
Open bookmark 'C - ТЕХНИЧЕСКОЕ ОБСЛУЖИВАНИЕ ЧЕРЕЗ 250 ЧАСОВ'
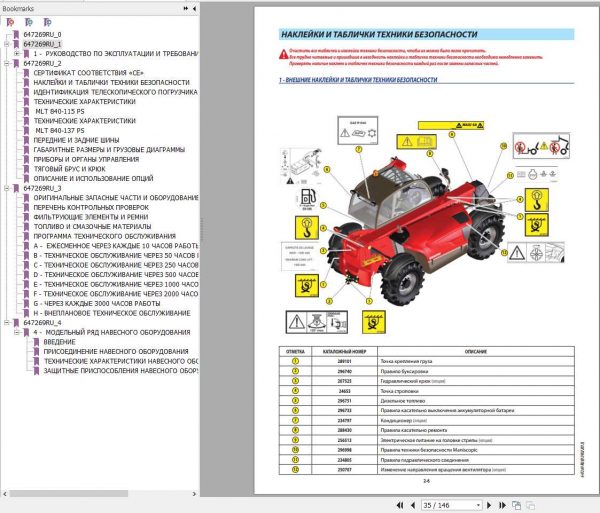point(116,265)
